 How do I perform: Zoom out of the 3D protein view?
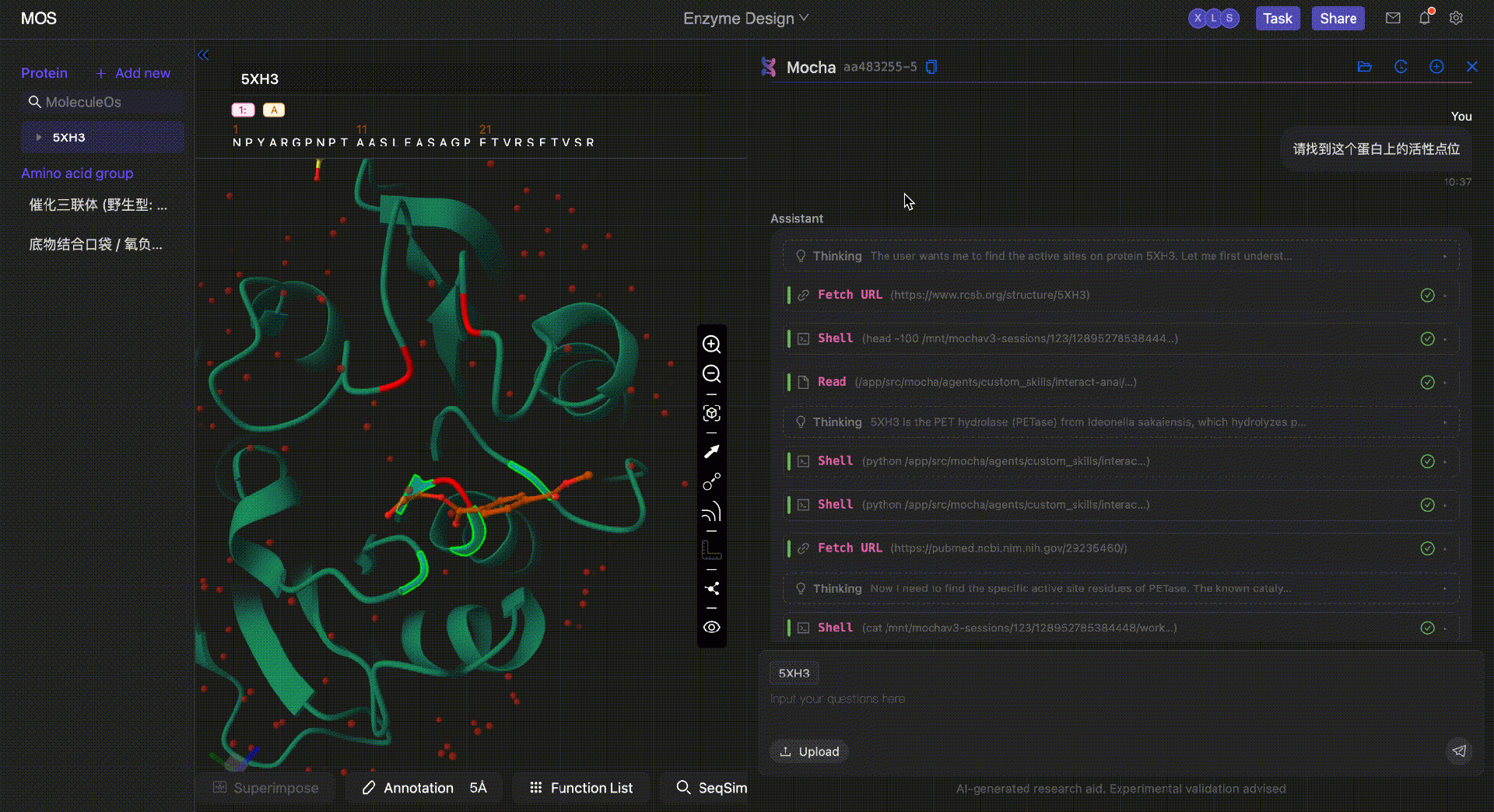coord(711,374)
